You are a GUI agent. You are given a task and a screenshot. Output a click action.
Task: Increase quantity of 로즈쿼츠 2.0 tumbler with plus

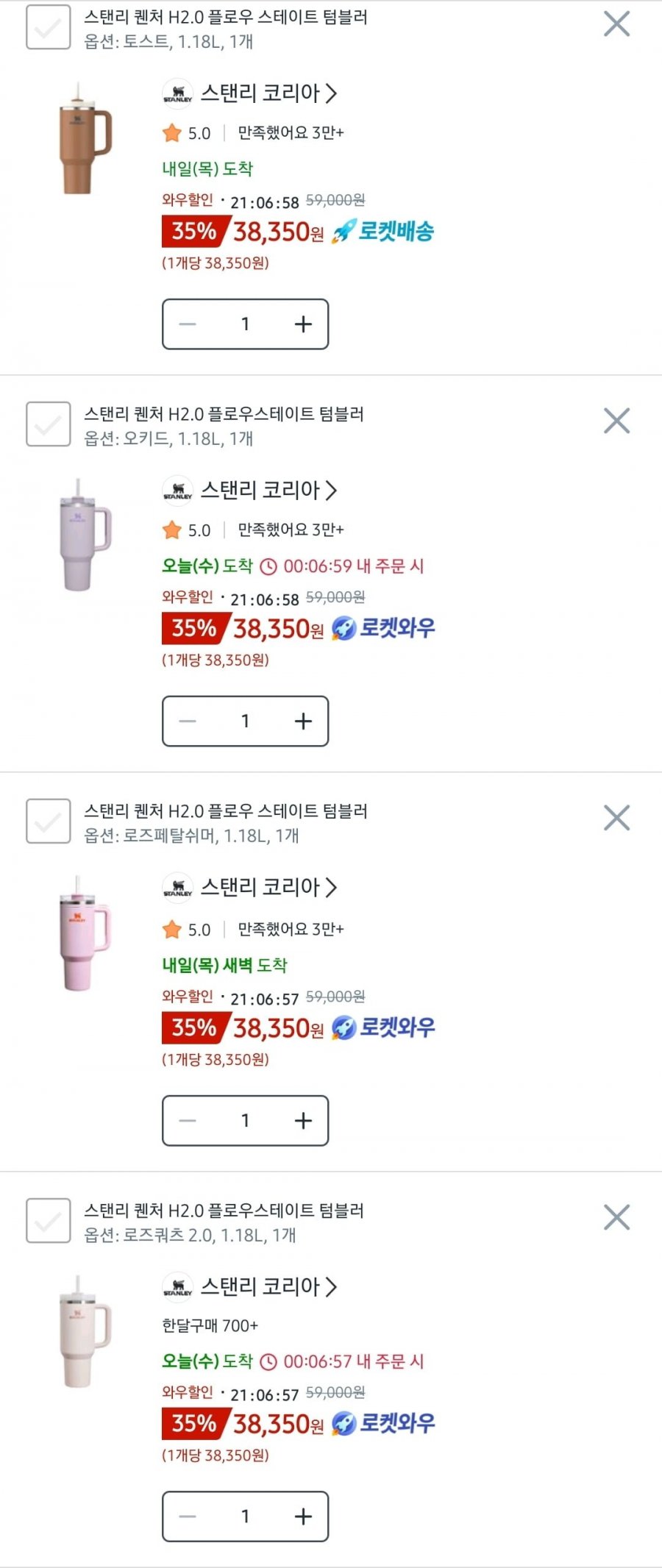[x=303, y=1516]
